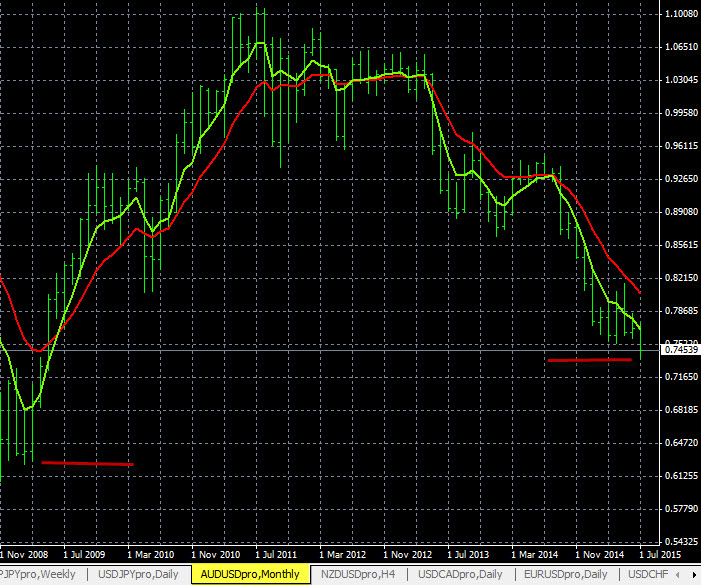The image size is (701, 585).
Task: Click the 1.10080 price scale label
Action: coord(680,14)
